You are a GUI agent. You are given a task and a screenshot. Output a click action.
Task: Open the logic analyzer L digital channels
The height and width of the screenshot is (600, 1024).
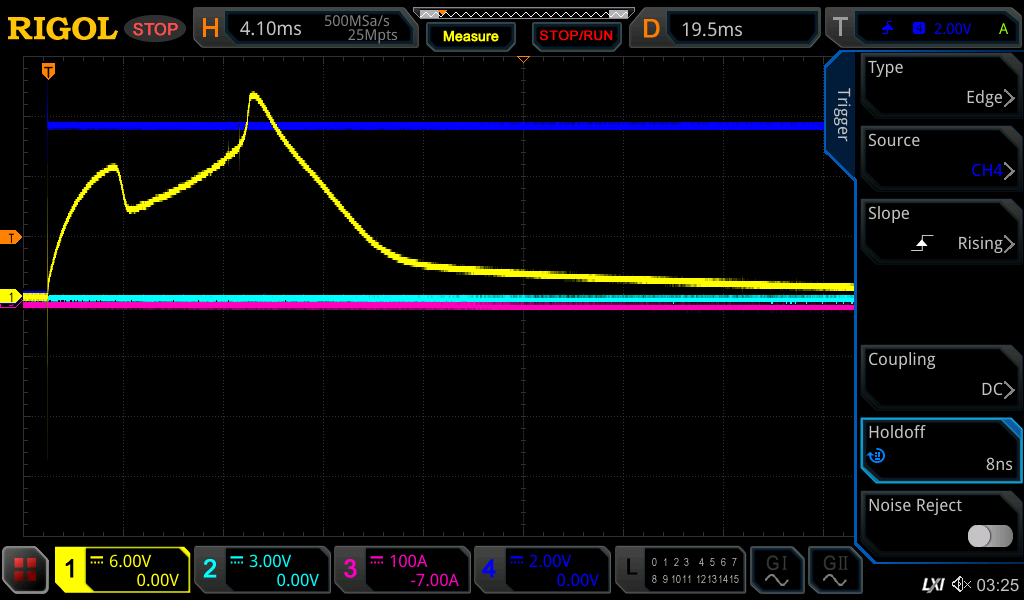[x=680, y=570]
